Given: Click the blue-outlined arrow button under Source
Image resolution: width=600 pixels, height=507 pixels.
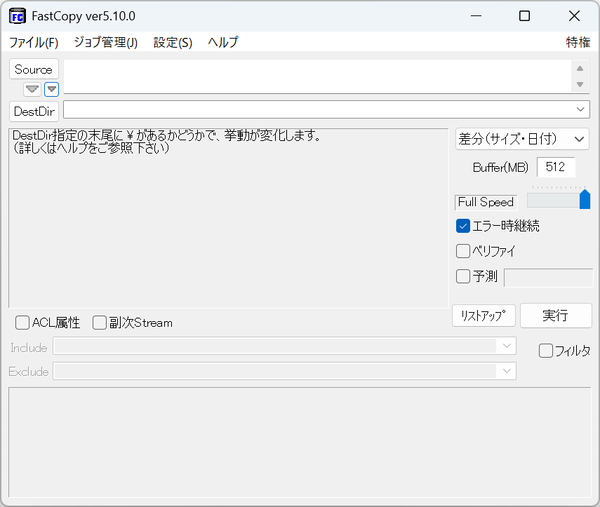Looking at the screenshot, I should click(x=51, y=90).
